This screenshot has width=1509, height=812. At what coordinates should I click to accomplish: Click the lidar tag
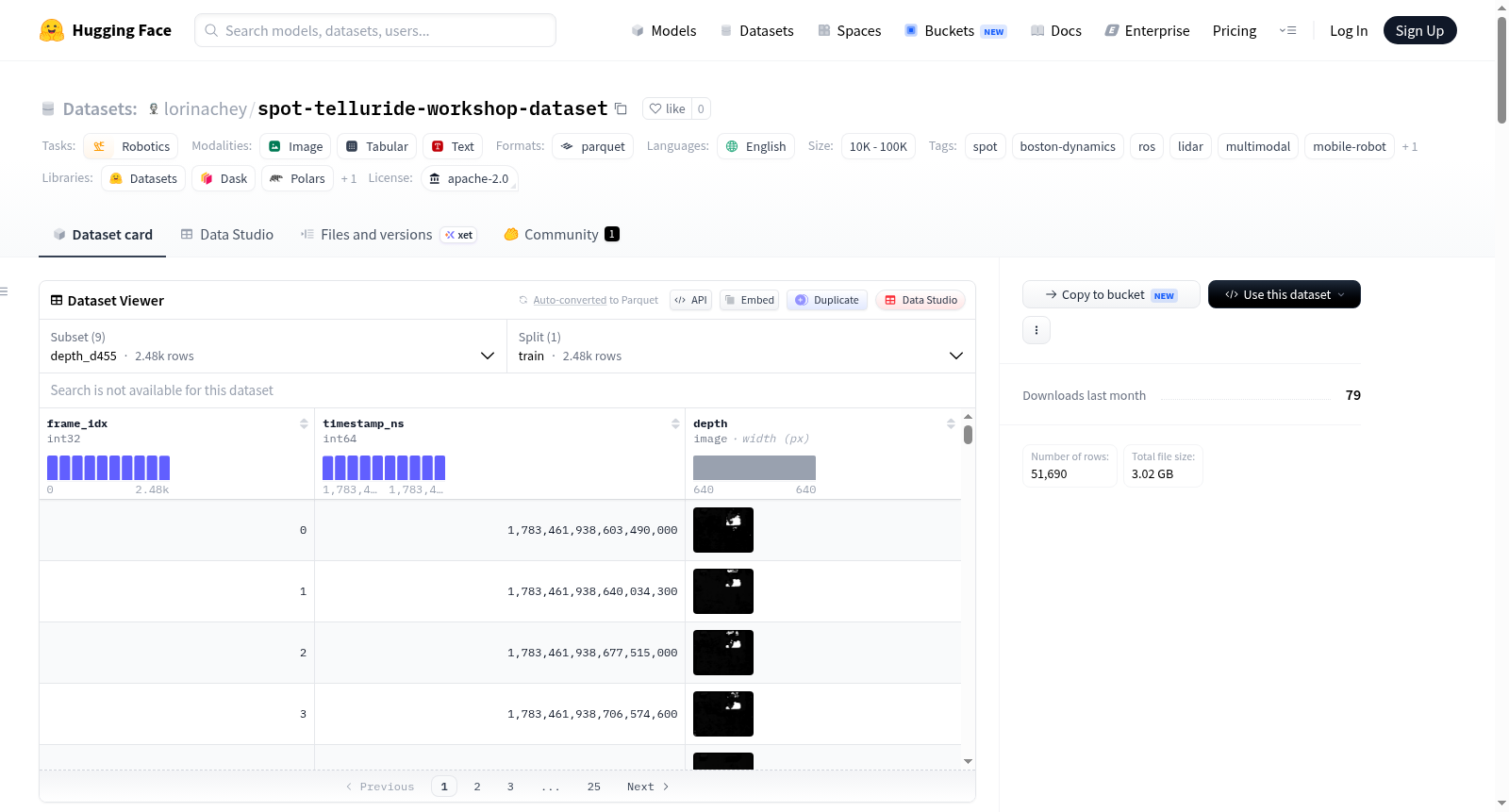1190,146
